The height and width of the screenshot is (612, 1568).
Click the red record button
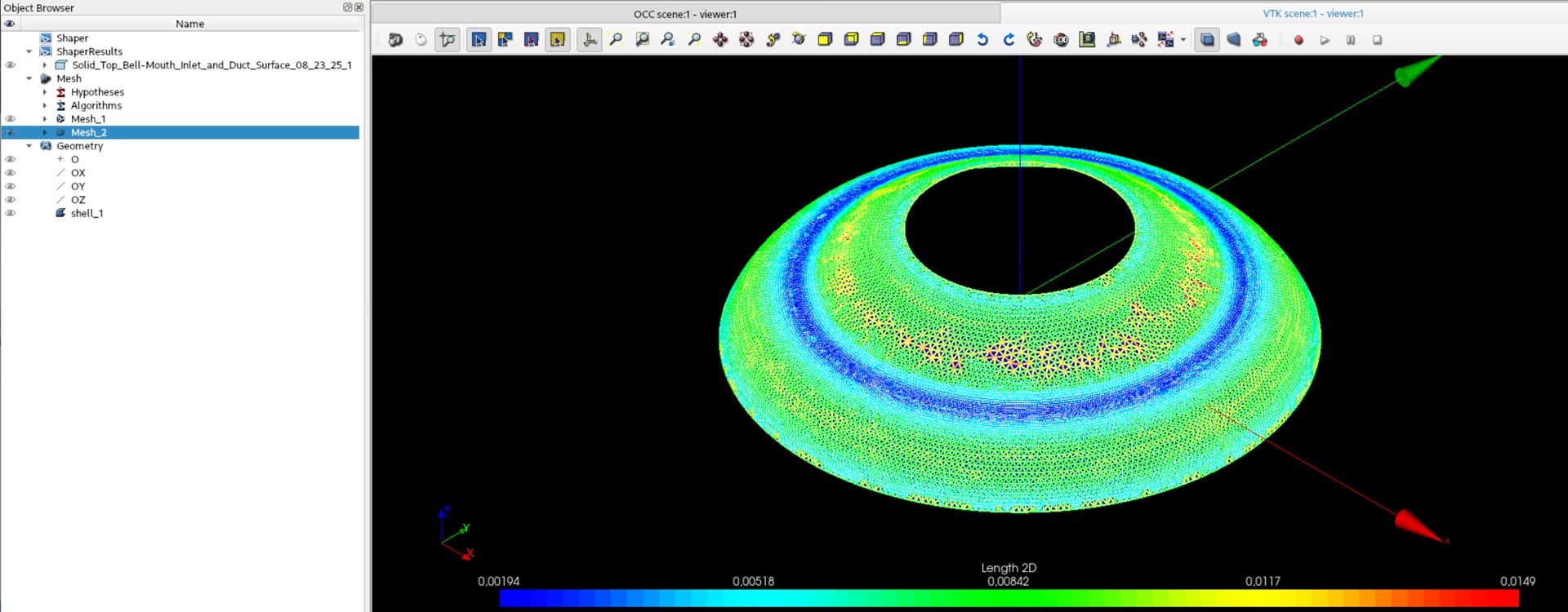point(1298,40)
